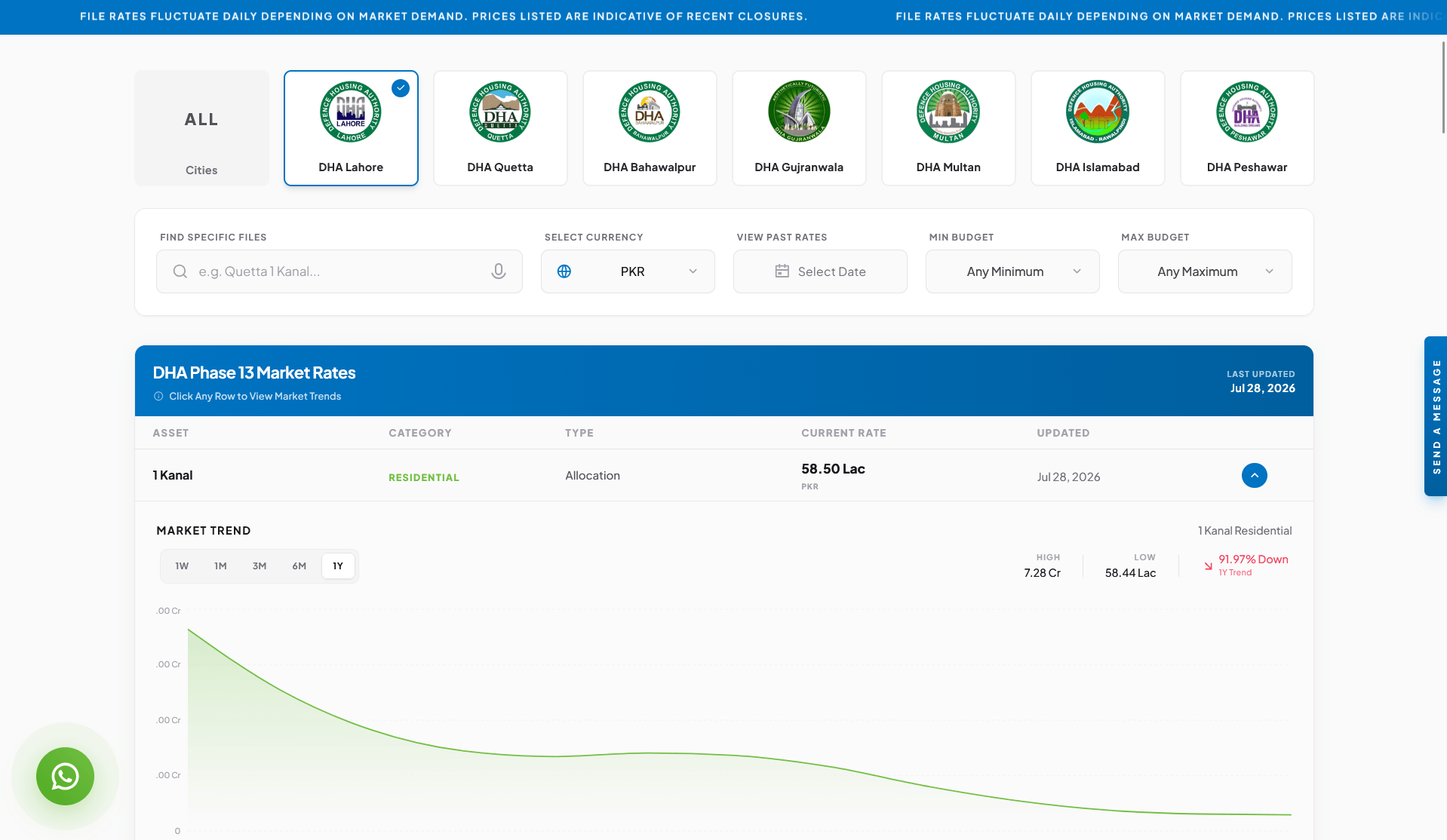Click the UPDATED column header
The width and height of the screenshot is (1447, 840).
point(1063,433)
